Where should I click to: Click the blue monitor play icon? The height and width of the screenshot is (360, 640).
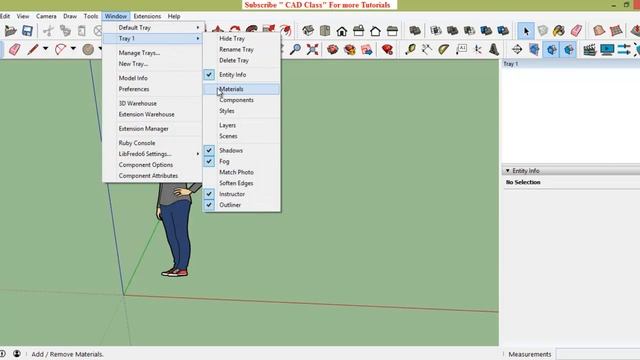click(607, 49)
